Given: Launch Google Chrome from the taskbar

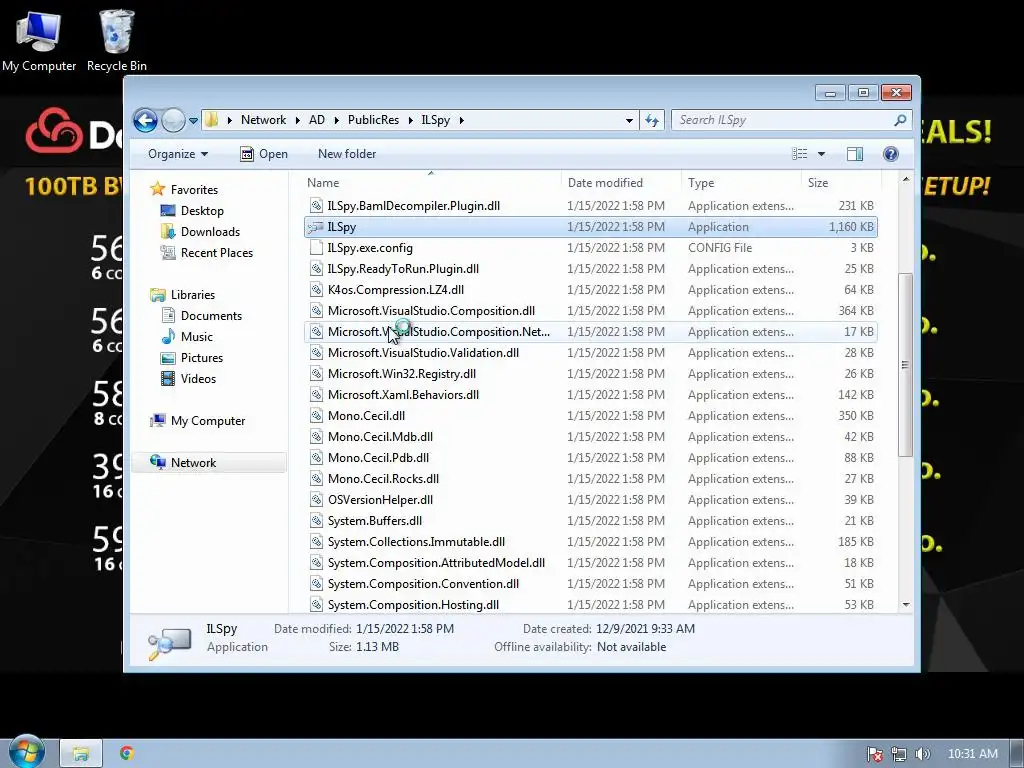Looking at the screenshot, I should click(x=127, y=754).
